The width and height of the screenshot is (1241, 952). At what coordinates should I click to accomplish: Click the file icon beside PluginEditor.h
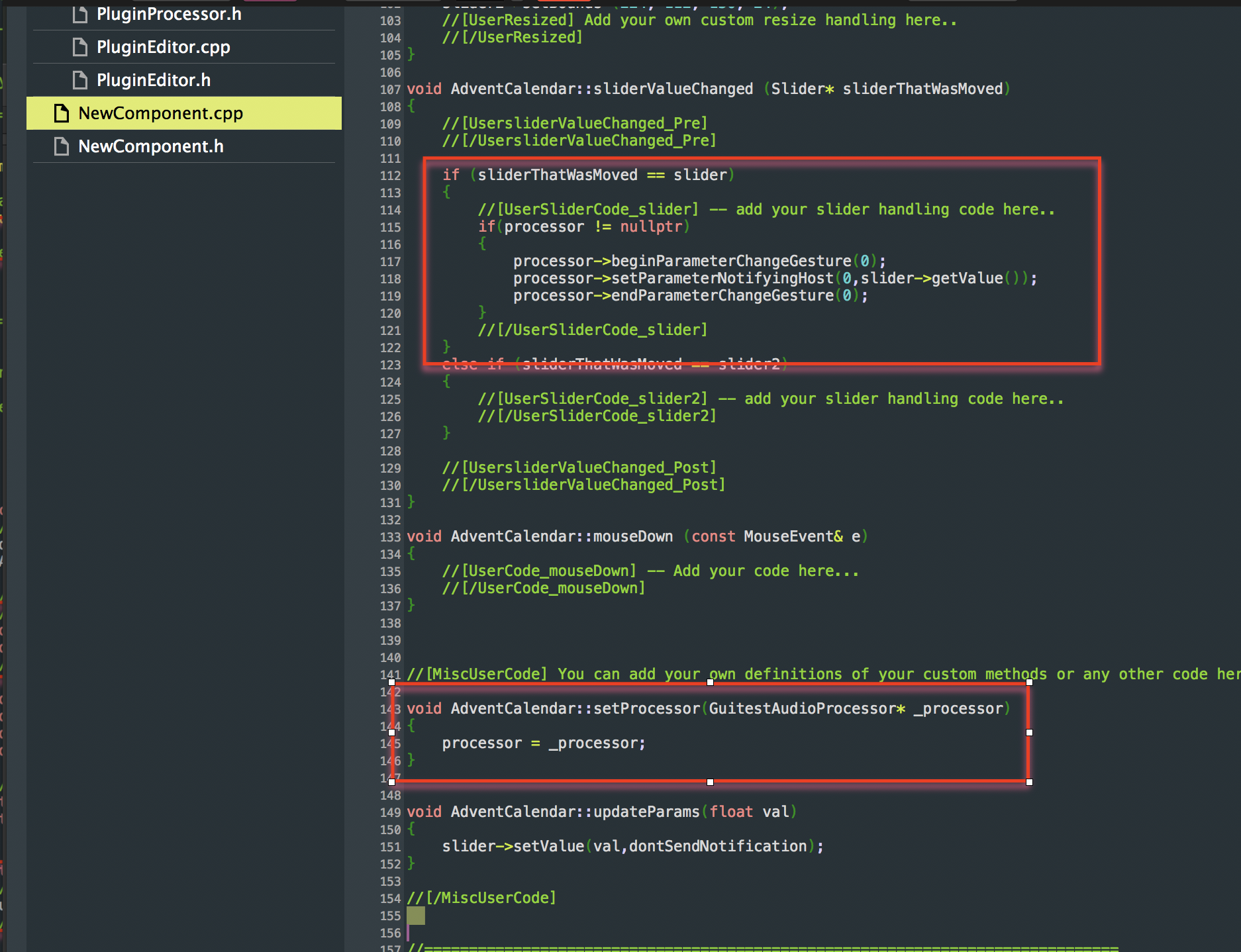[80, 80]
